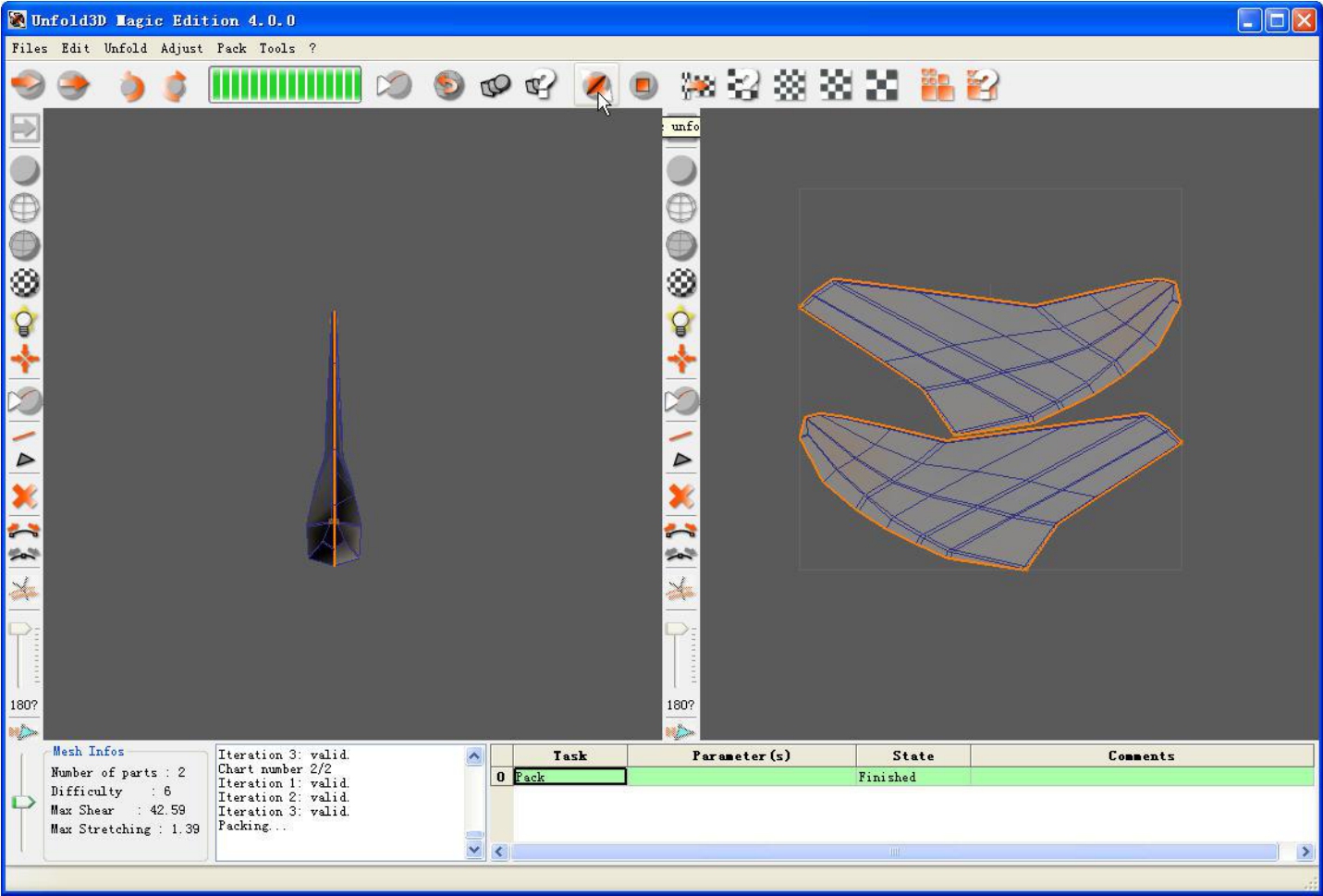Image resolution: width=1323 pixels, height=896 pixels.
Task: Open the Adjust menu
Action: pyautogui.click(x=181, y=48)
